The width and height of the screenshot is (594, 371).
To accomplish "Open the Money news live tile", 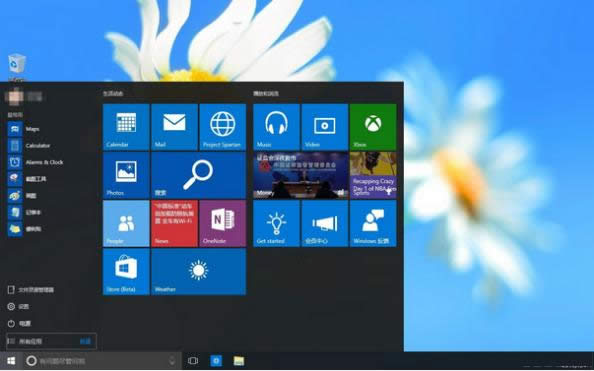I will 301,175.
